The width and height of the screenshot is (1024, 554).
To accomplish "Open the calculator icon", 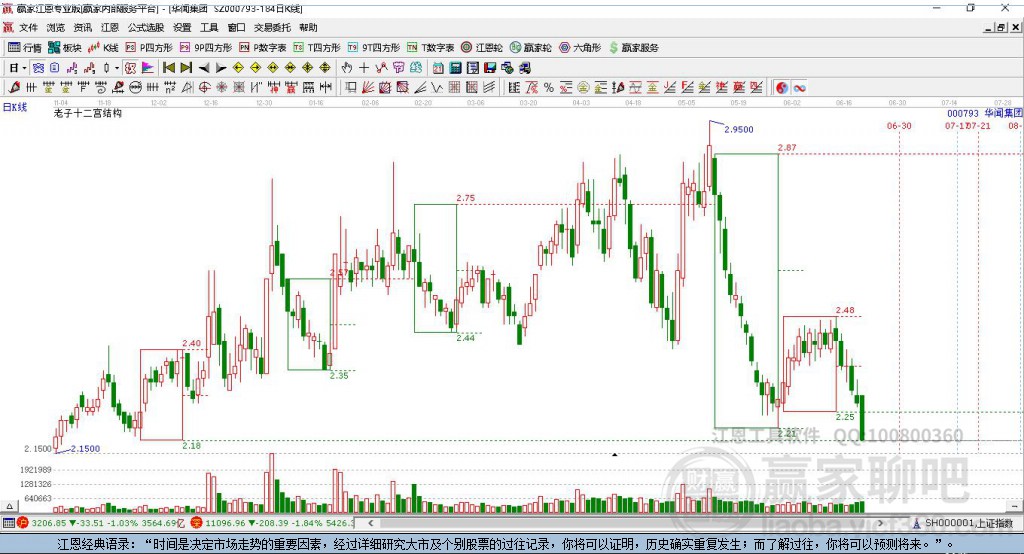I will 455,68.
